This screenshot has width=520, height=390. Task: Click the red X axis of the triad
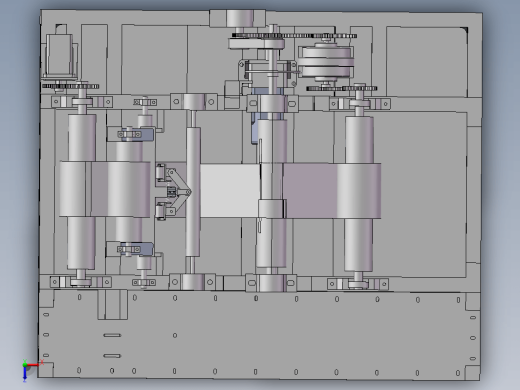coord(33,365)
